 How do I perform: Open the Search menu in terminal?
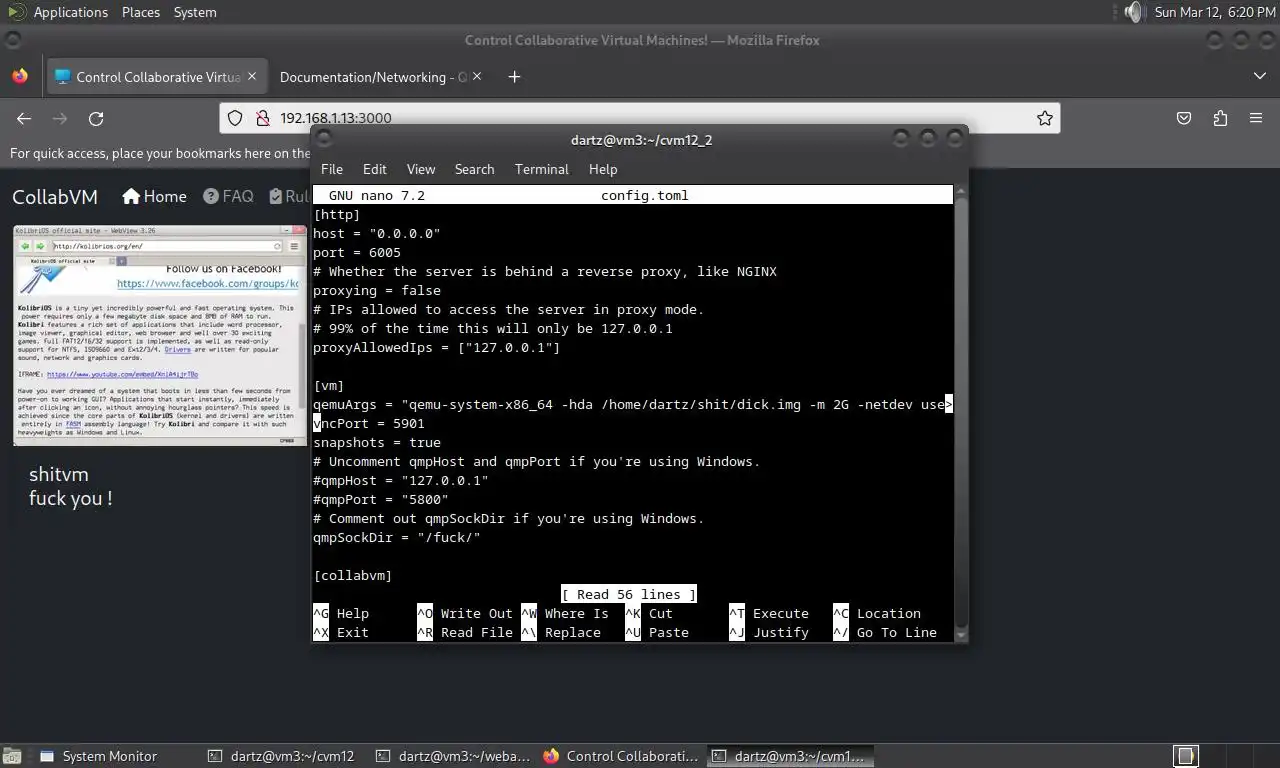pos(474,169)
